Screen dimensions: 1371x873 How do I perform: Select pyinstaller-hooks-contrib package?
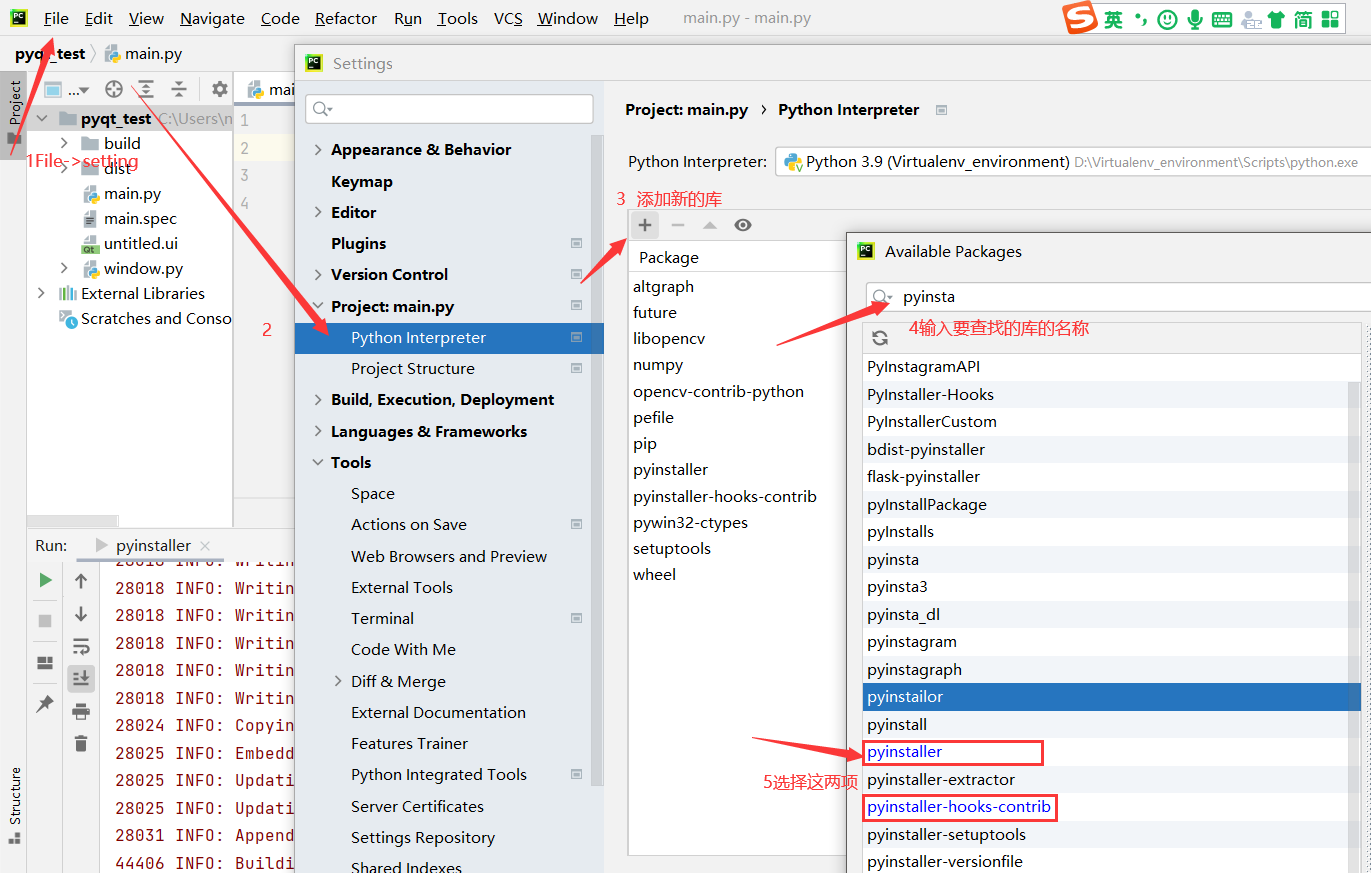[959, 806]
